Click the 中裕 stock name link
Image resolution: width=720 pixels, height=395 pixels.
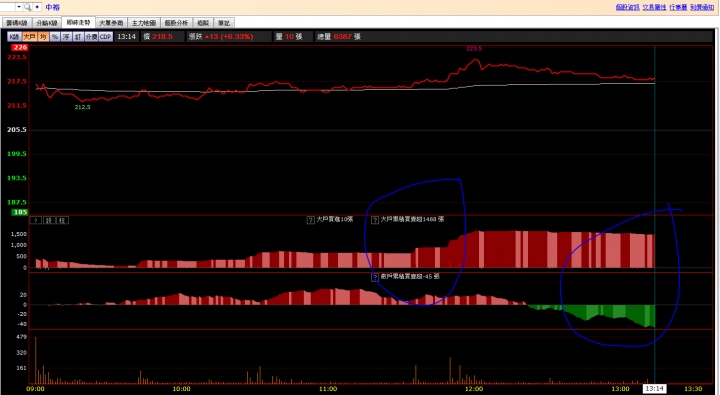pyautogui.click(x=53, y=7)
